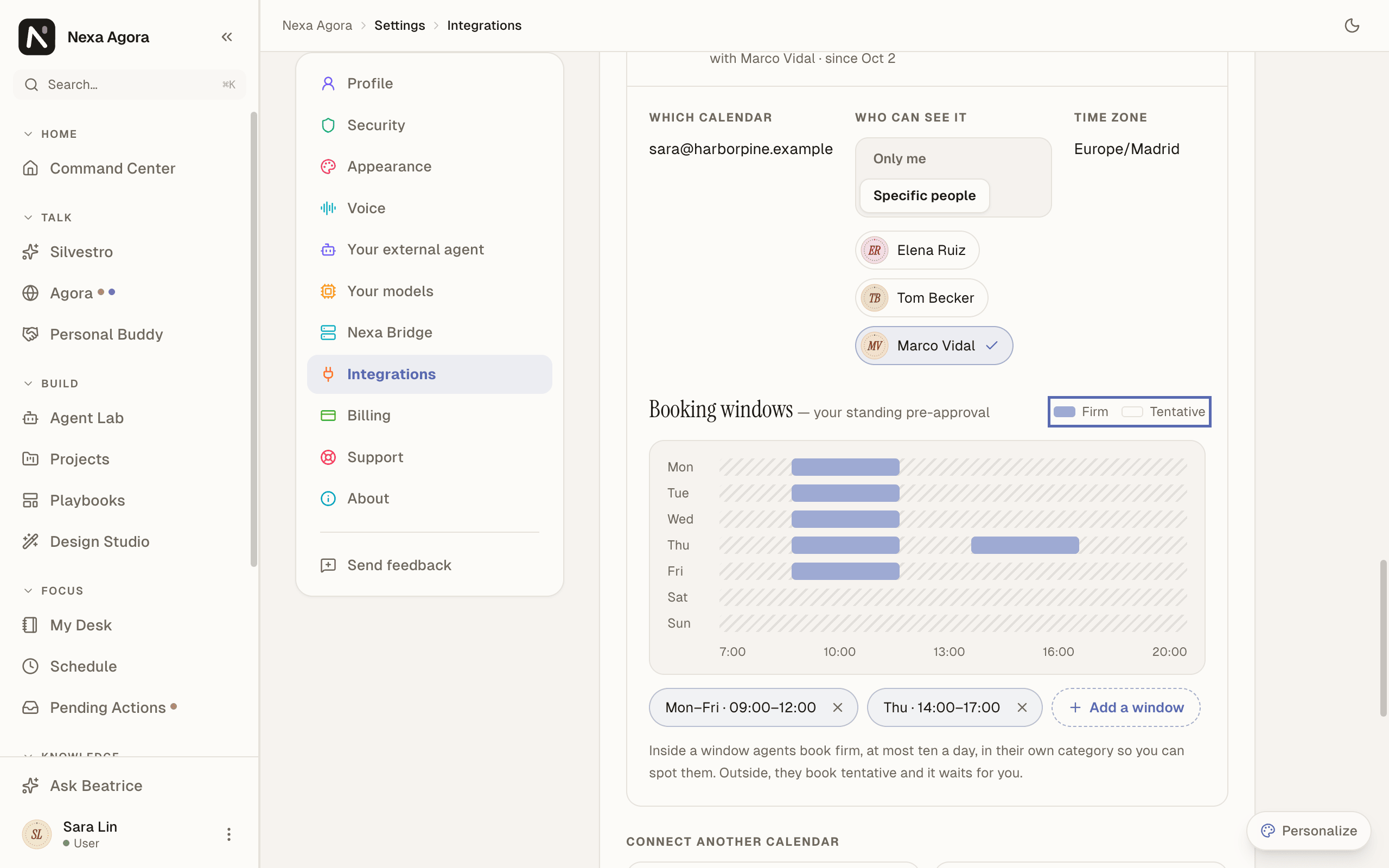
Task: Collapse the sidebar with double-chevron icon
Action: tap(227, 37)
